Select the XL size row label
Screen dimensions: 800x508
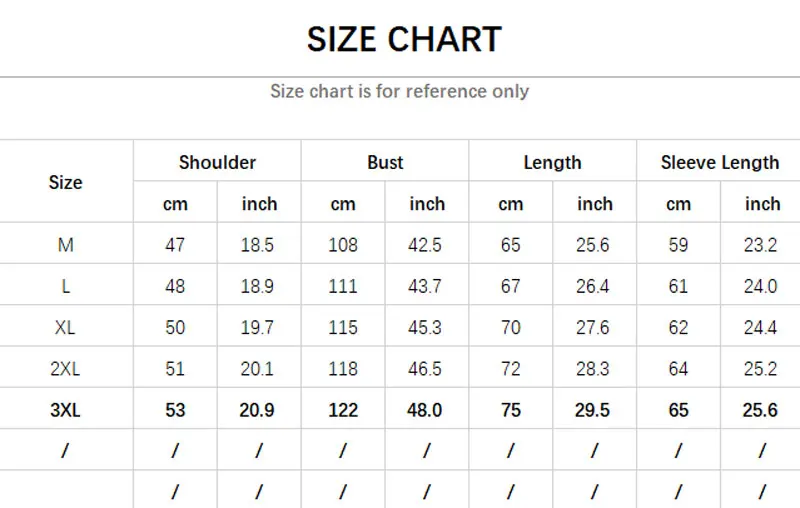[x=65, y=327]
